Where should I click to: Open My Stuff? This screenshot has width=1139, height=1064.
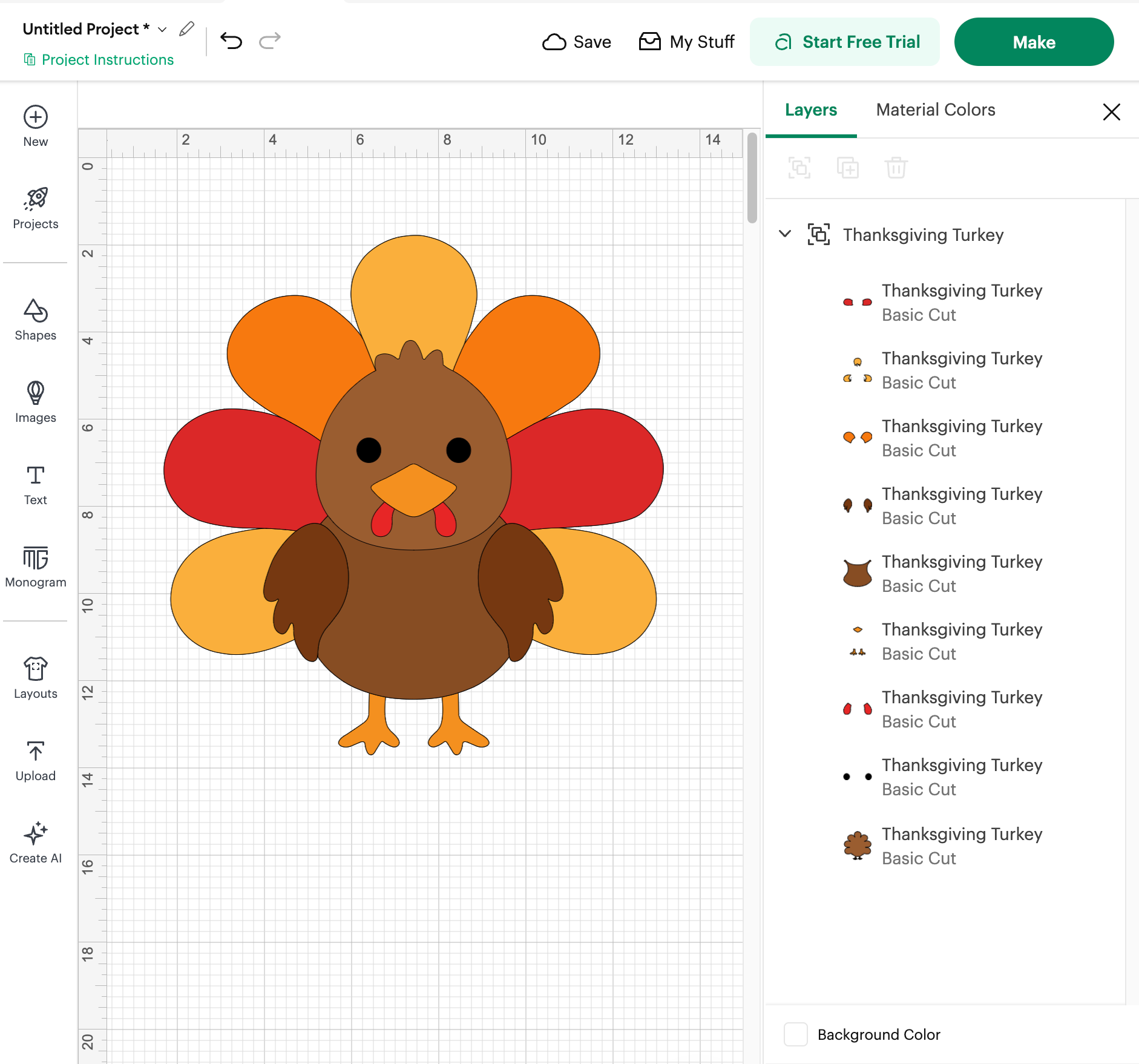(x=687, y=42)
